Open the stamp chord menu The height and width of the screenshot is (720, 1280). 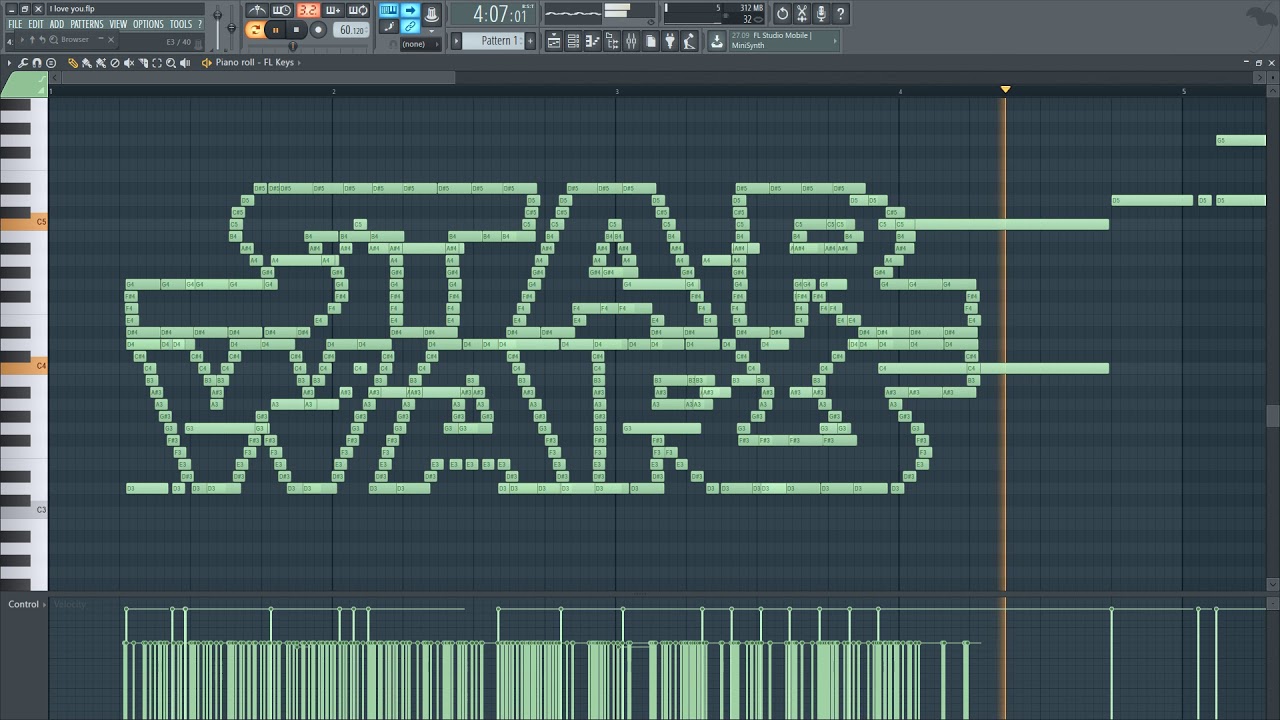click(x=51, y=63)
